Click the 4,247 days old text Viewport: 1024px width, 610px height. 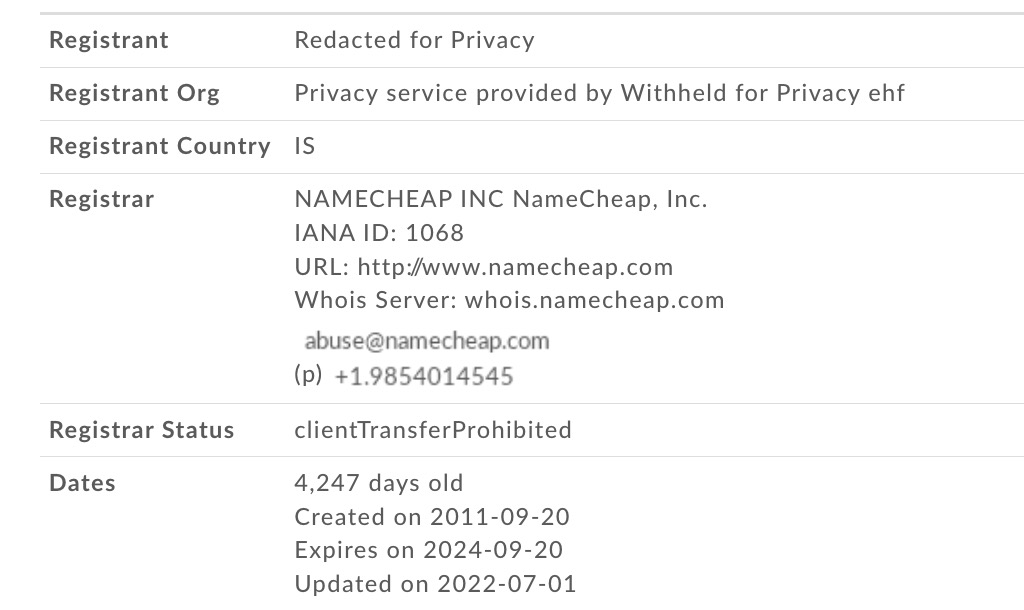click(x=379, y=483)
